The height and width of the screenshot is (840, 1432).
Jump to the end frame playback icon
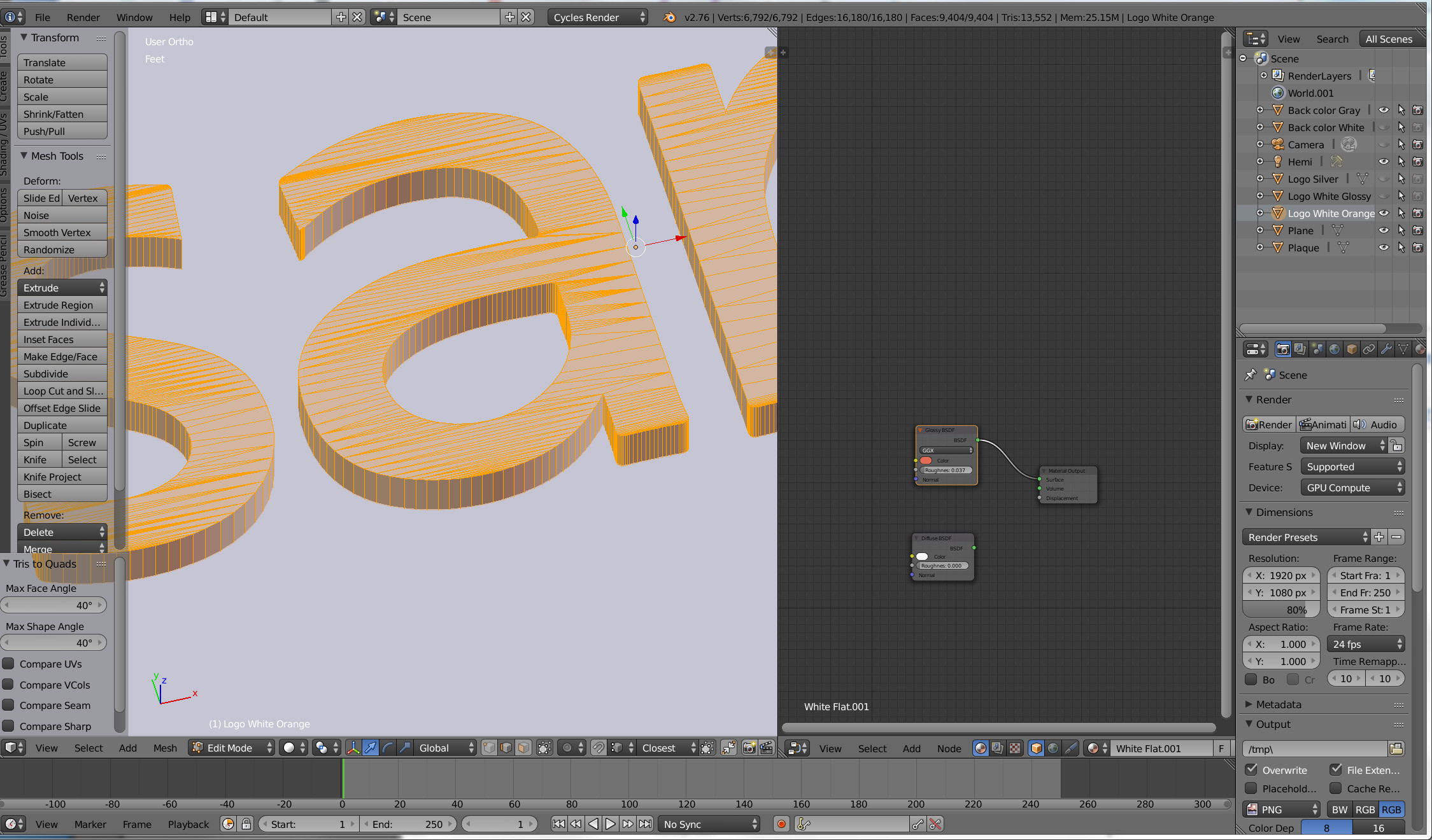click(x=645, y=824)
